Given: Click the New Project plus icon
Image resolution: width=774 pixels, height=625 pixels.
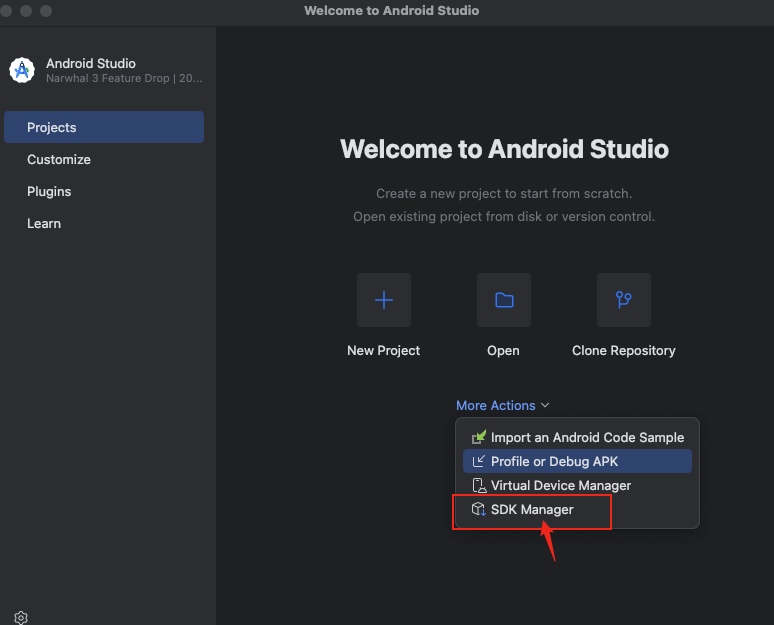Looking at the screenshot, I should [384, 300].
